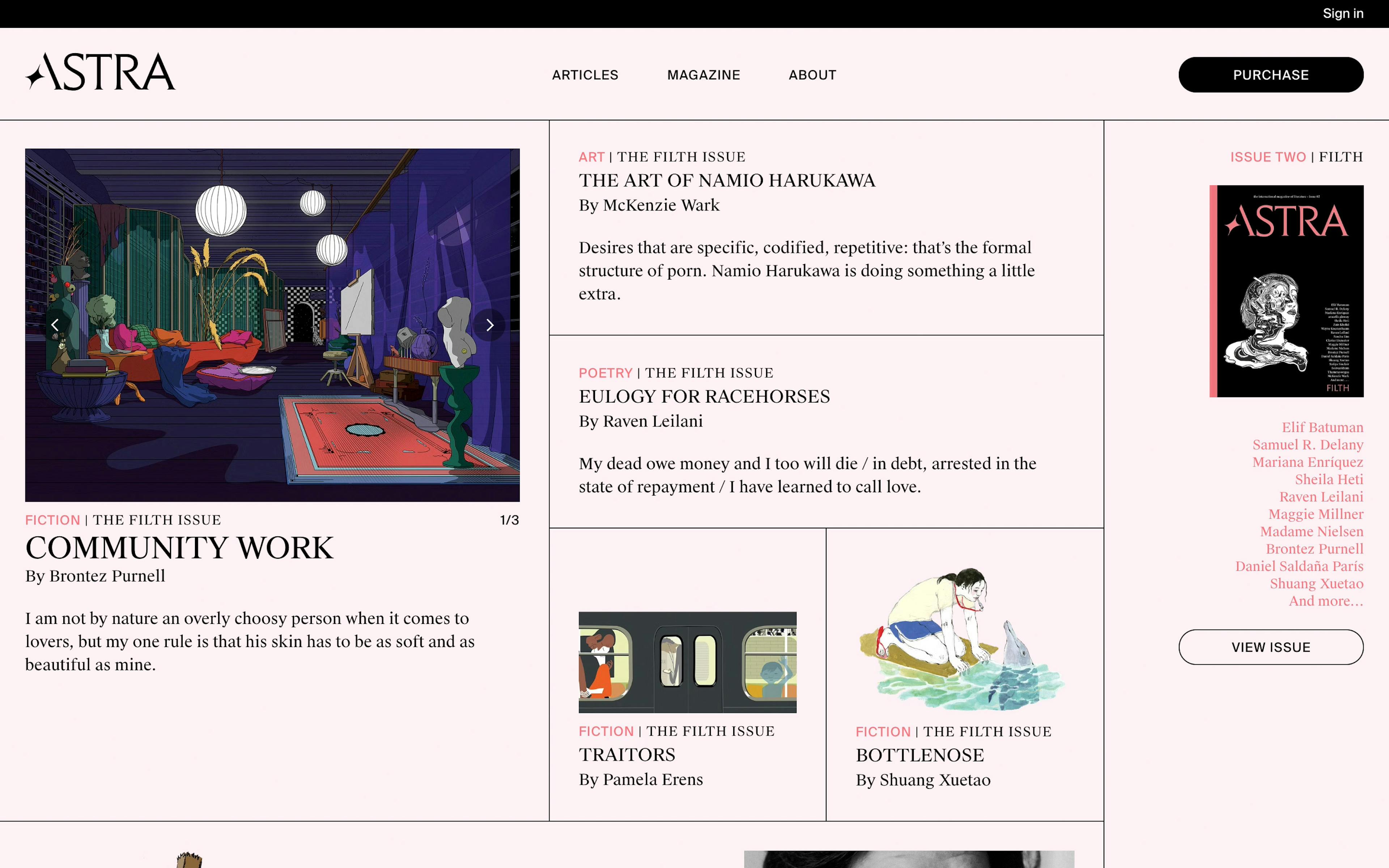Image resolution: width=1389 pixels, height=868 pixels.
Task: Go to the About page
Action: click(x=812, y=75)
